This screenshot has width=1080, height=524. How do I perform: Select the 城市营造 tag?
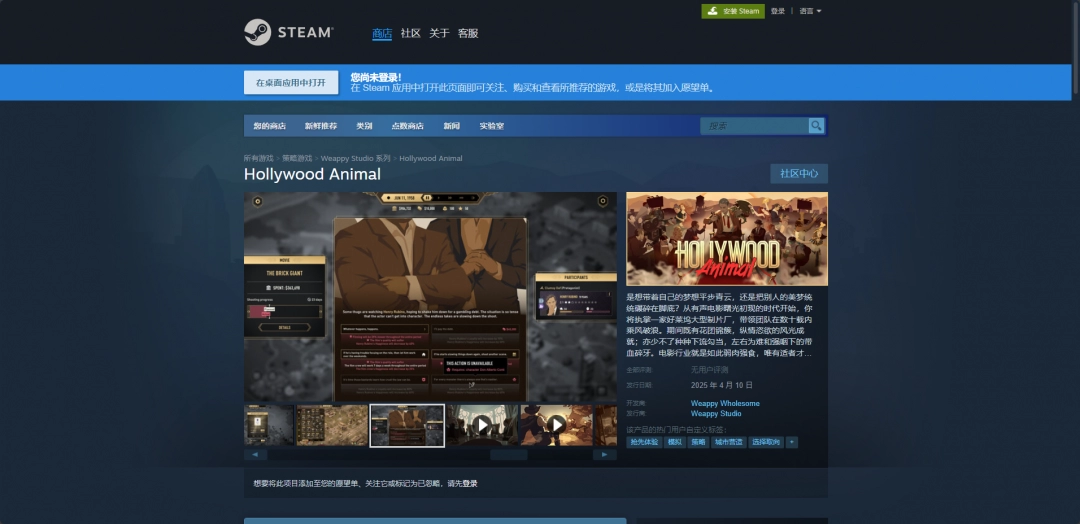pos(728,442)
